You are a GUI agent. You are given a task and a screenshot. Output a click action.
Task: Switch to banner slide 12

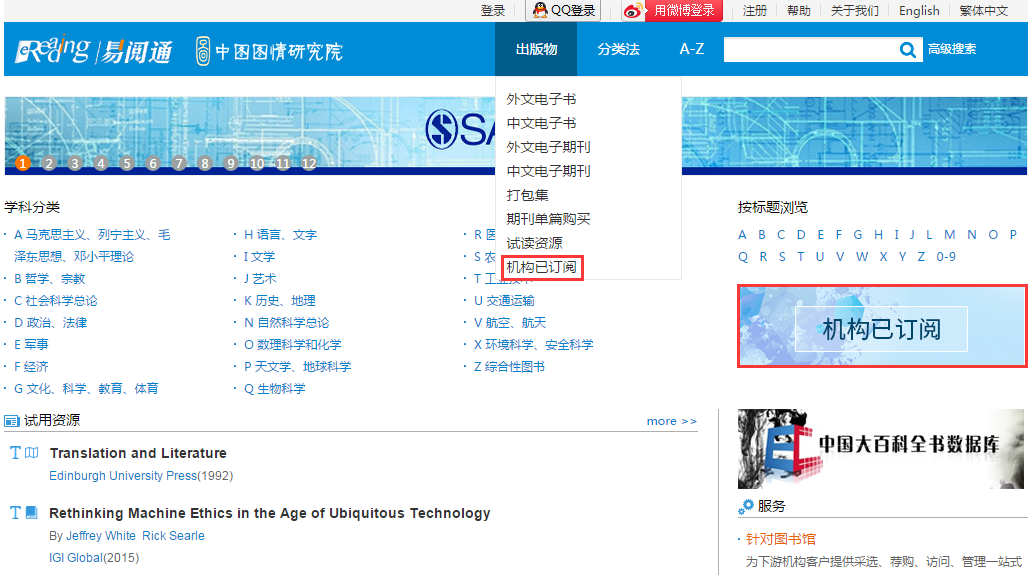(309, 164)
